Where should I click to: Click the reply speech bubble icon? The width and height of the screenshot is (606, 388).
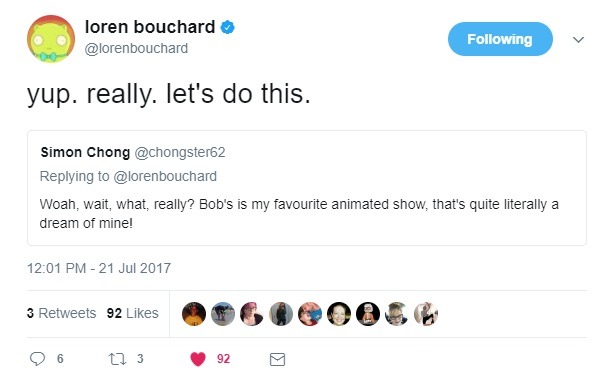click(37, 359)
